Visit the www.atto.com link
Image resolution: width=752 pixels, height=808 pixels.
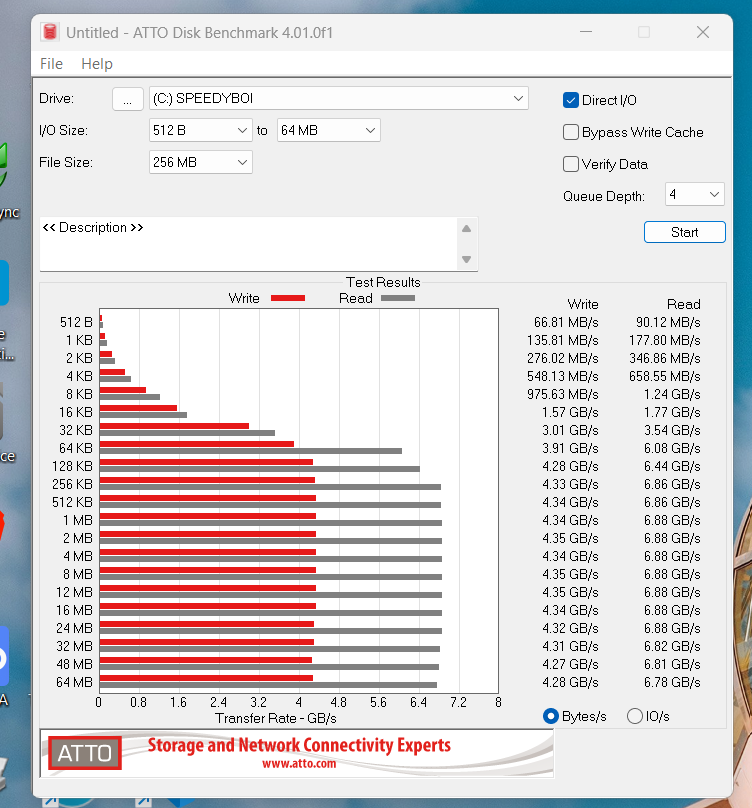(299, 763)
